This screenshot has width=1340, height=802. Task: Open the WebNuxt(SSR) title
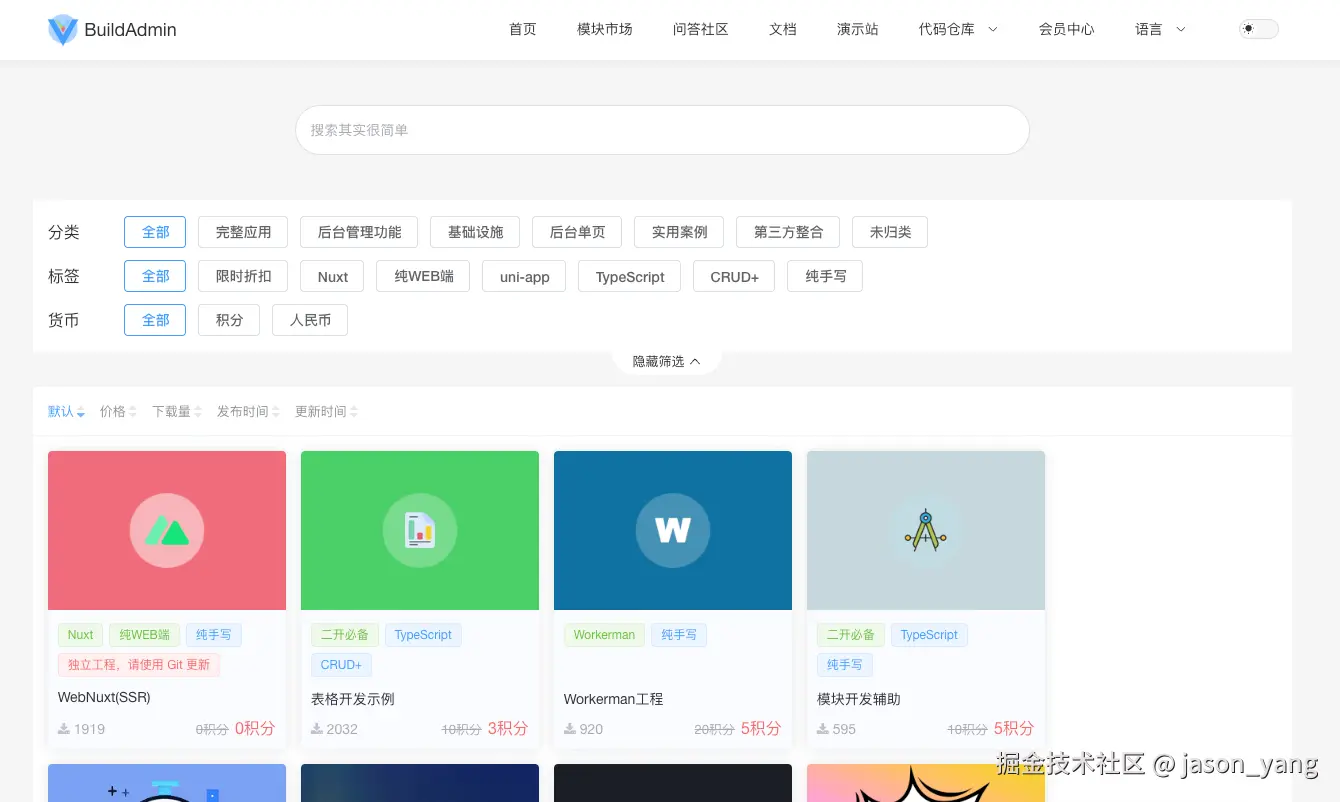pos(104,697)
